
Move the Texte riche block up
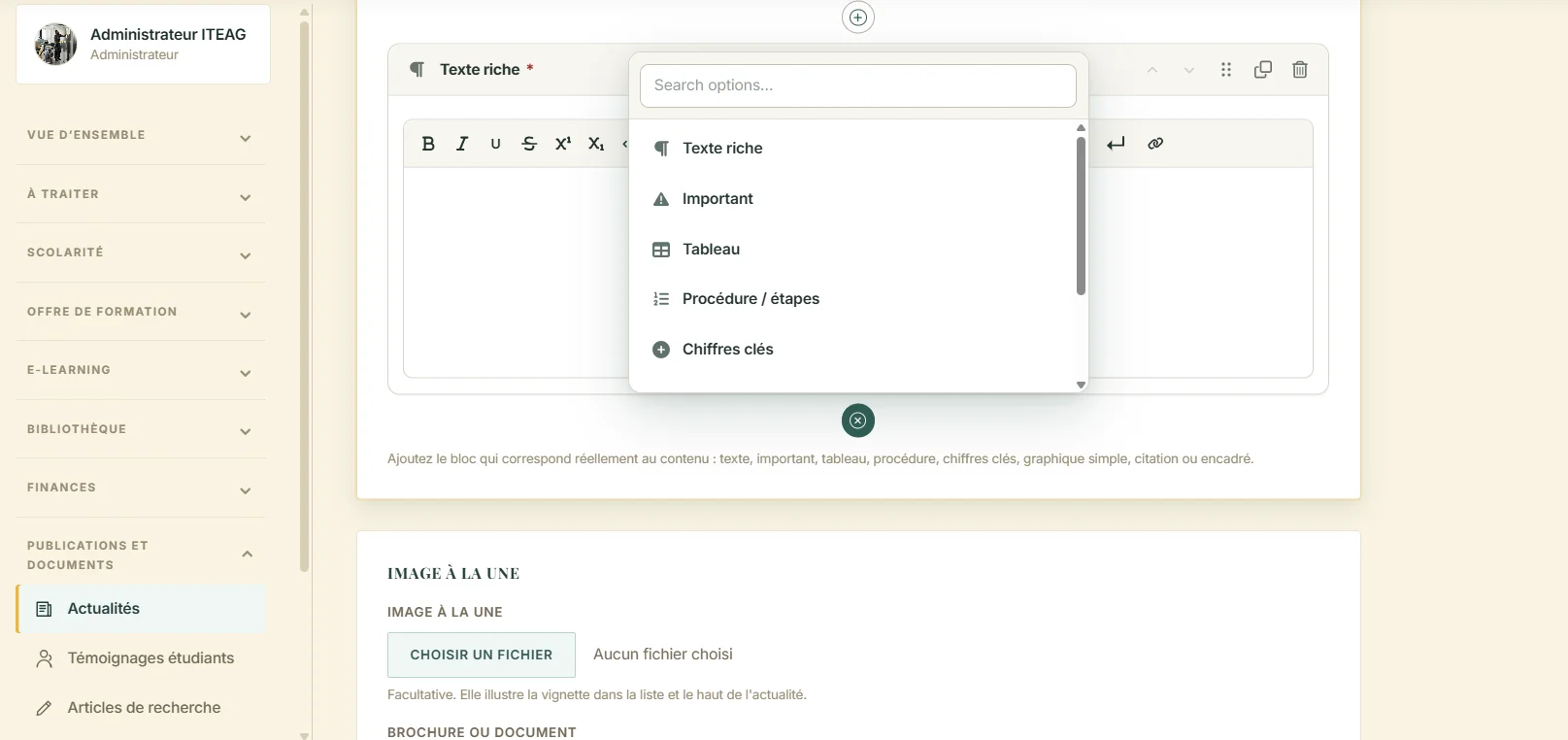[x=1152, y=70]
